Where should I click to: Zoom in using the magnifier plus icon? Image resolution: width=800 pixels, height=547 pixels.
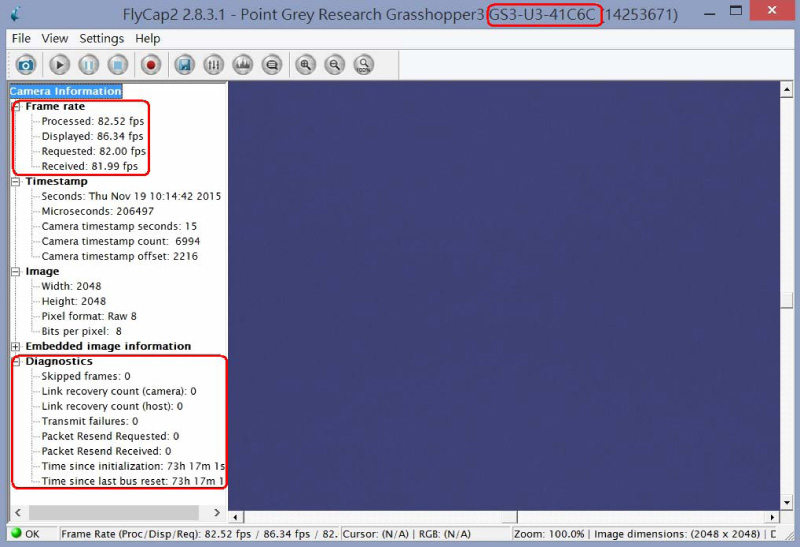point(306,65)
